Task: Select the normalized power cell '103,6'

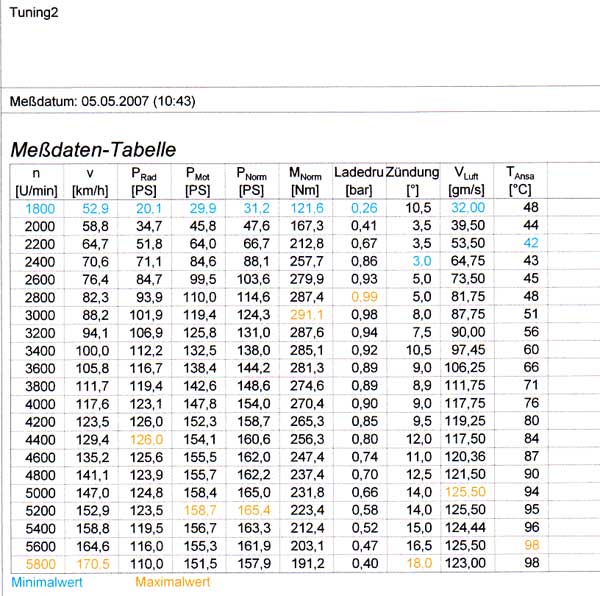Action: (x=253, y=279)
